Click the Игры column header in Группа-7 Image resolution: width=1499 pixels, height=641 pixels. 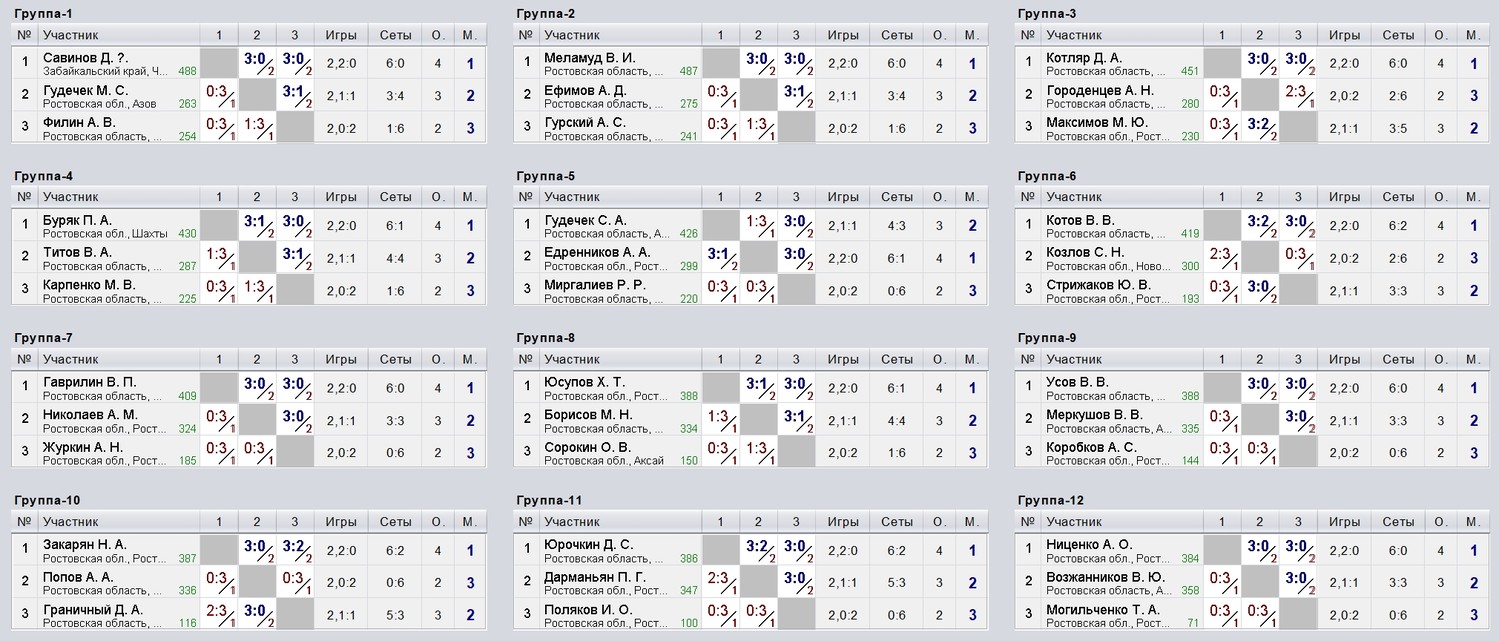tap(341, 359)
